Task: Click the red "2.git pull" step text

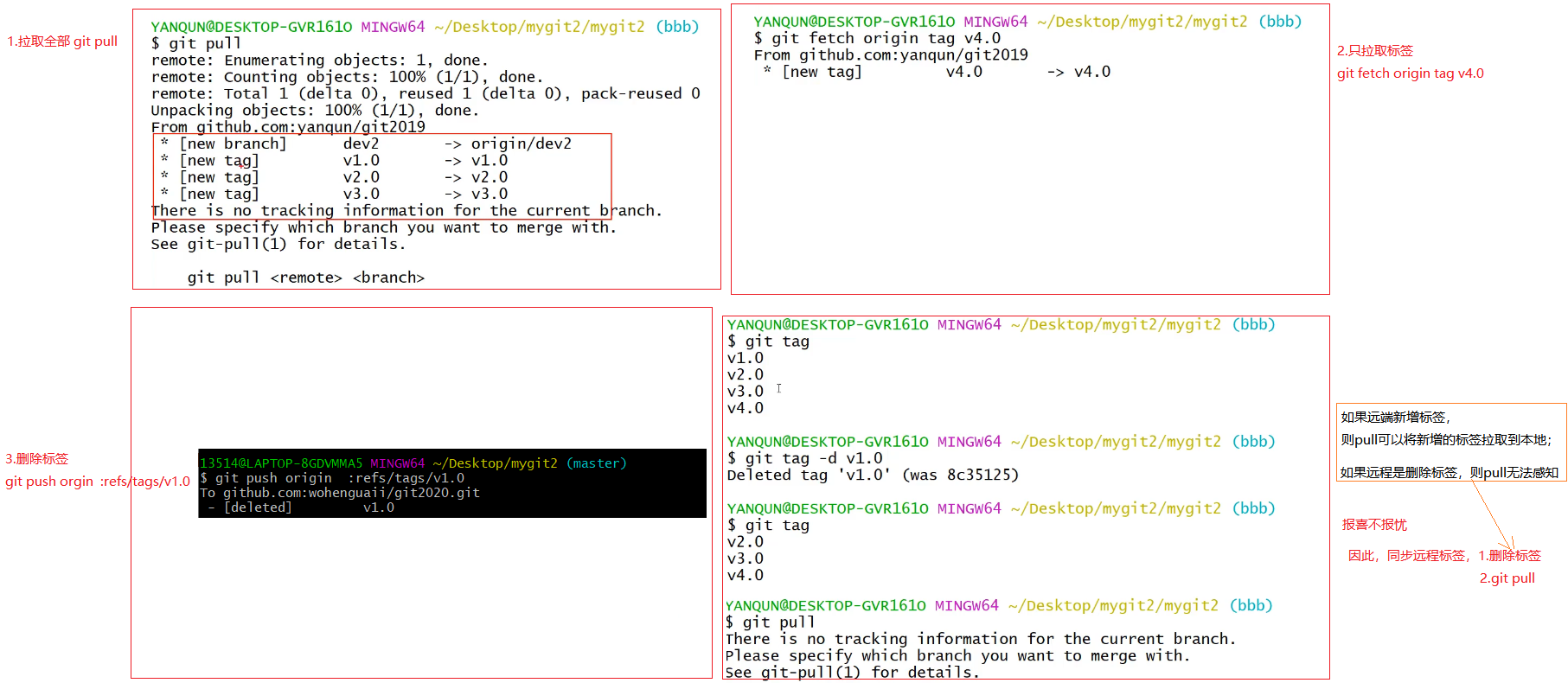Action: pyautogui.click(x=1507, y=578)
